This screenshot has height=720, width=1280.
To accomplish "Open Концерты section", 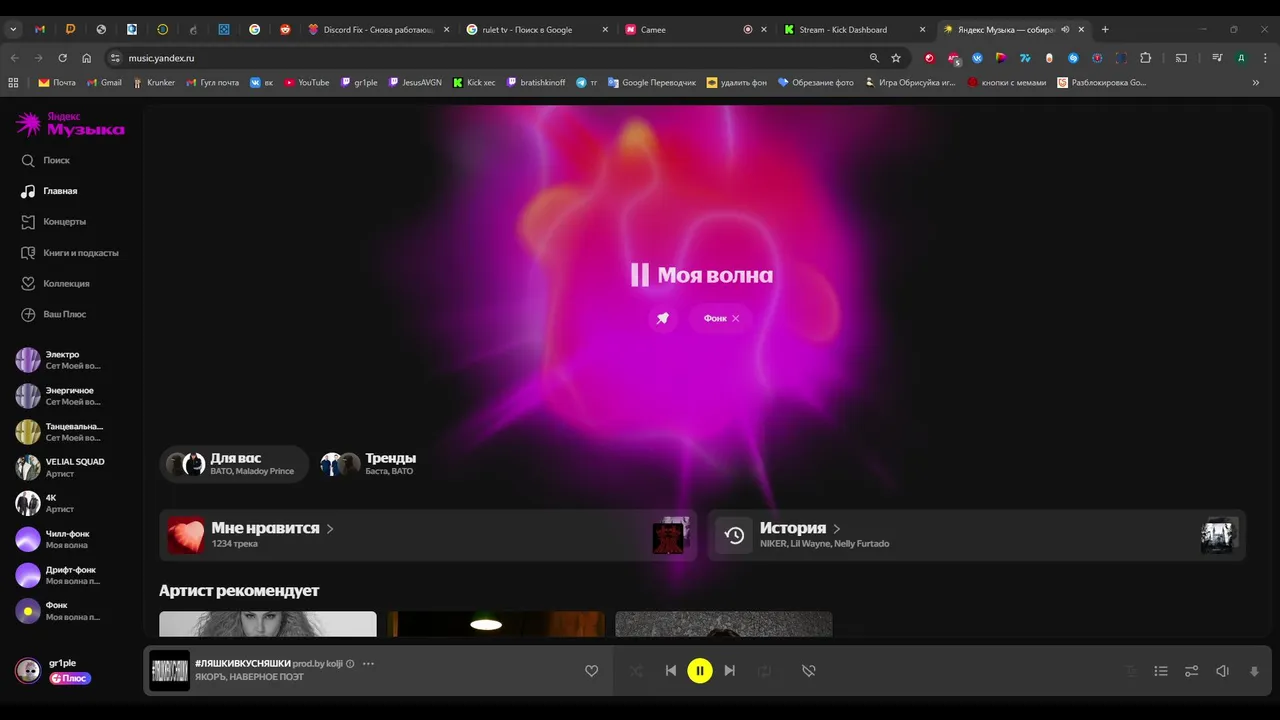I will pyautogui.click(x=53, y=222).
